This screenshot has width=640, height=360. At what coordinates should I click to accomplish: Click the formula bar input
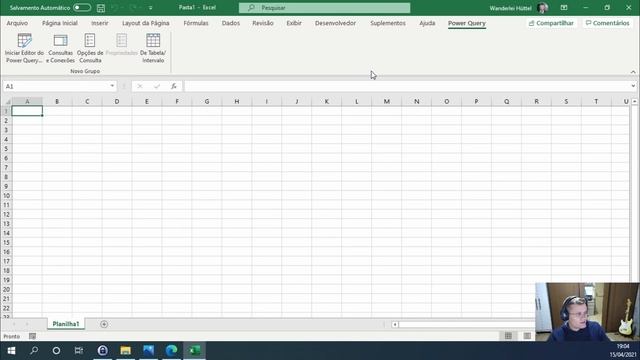406,86
